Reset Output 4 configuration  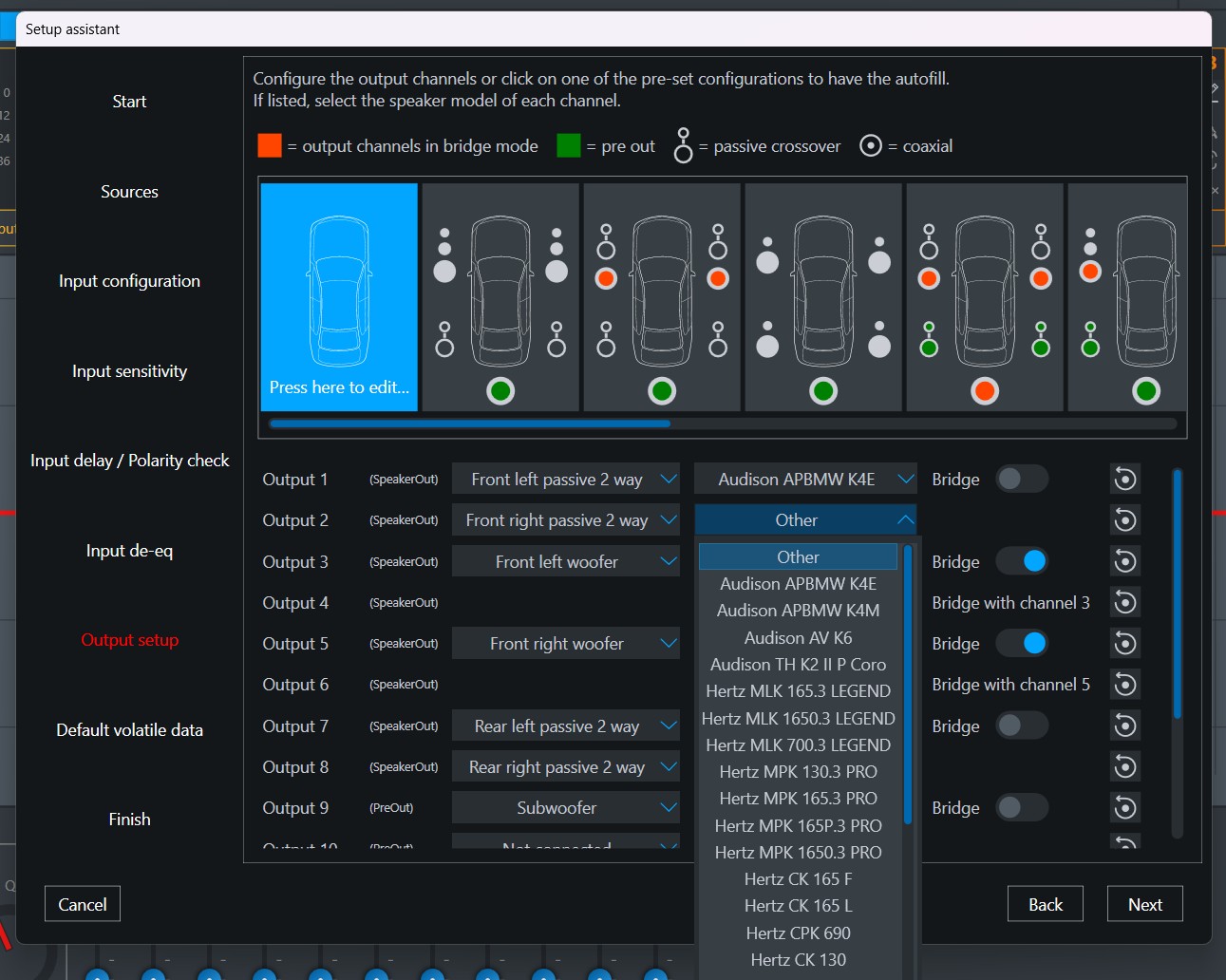click(x=1125, y=602)
